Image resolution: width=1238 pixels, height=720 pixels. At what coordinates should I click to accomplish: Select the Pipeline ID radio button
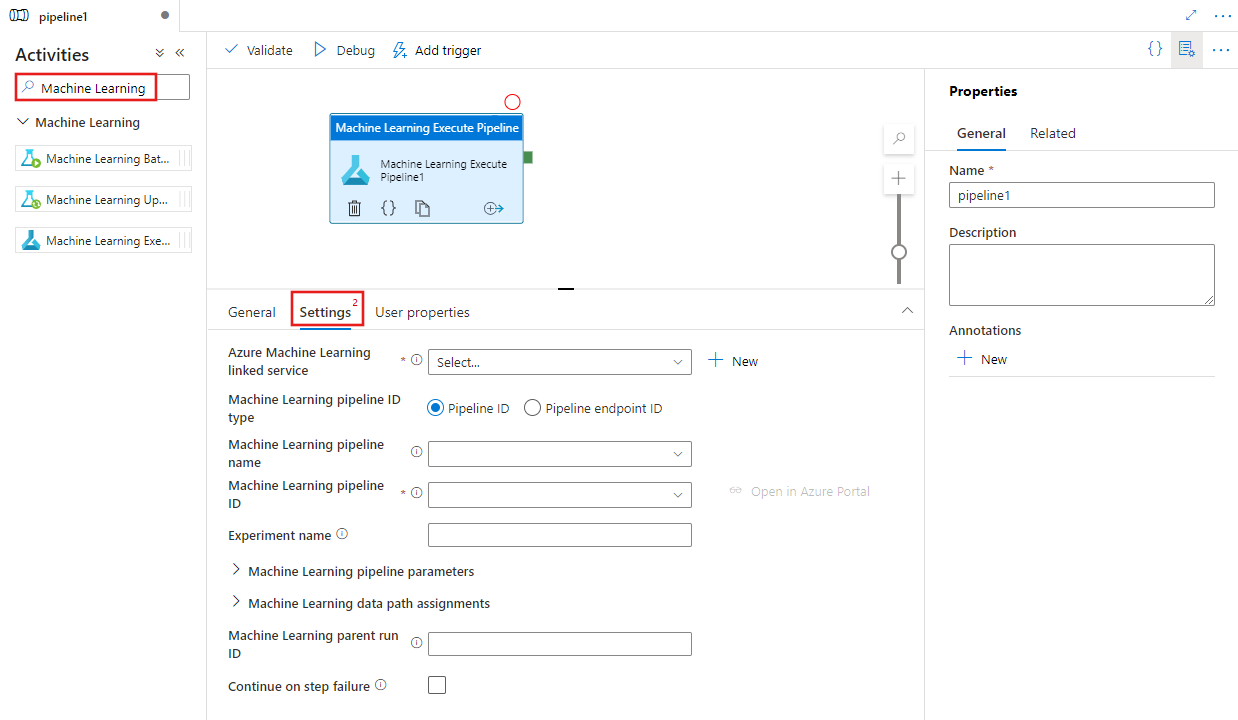pyautogui.click(x=435, y=407)
